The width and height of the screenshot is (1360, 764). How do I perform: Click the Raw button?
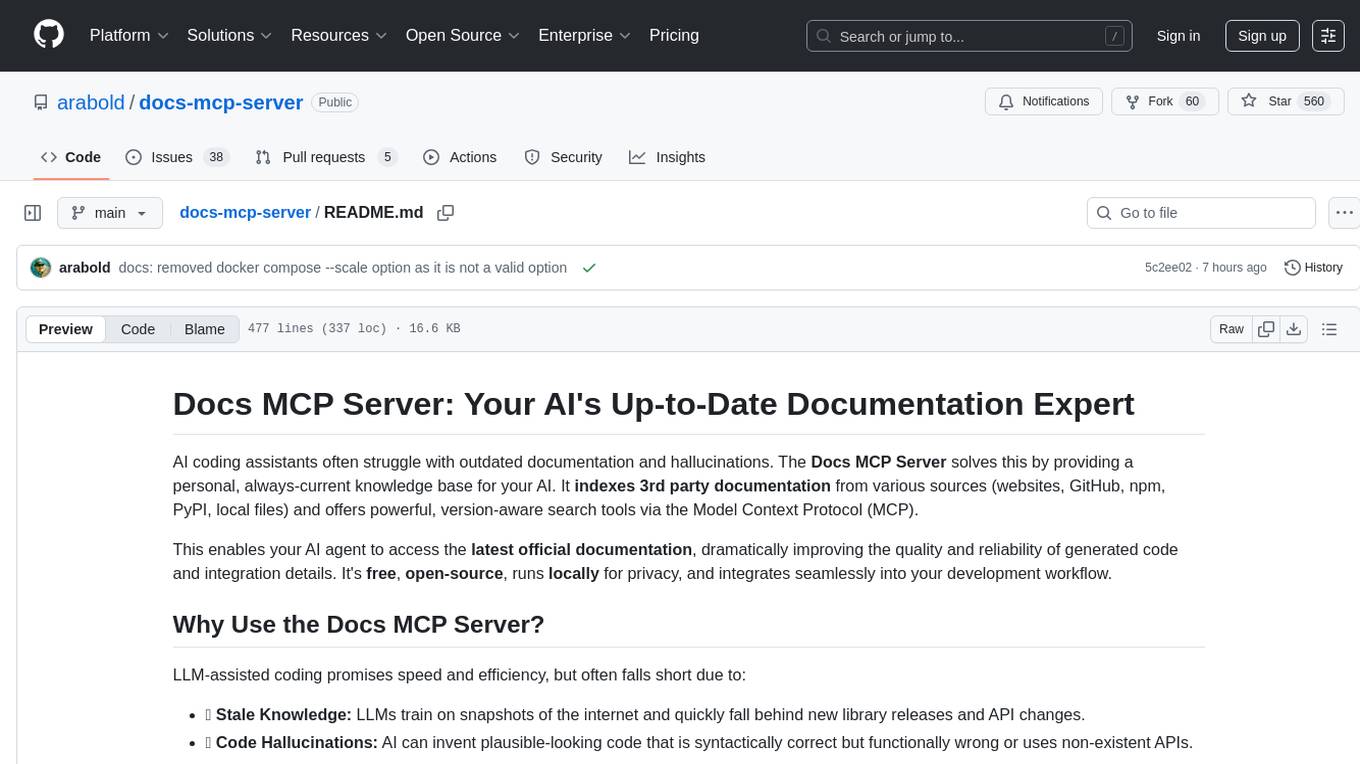click(1231, 329)
